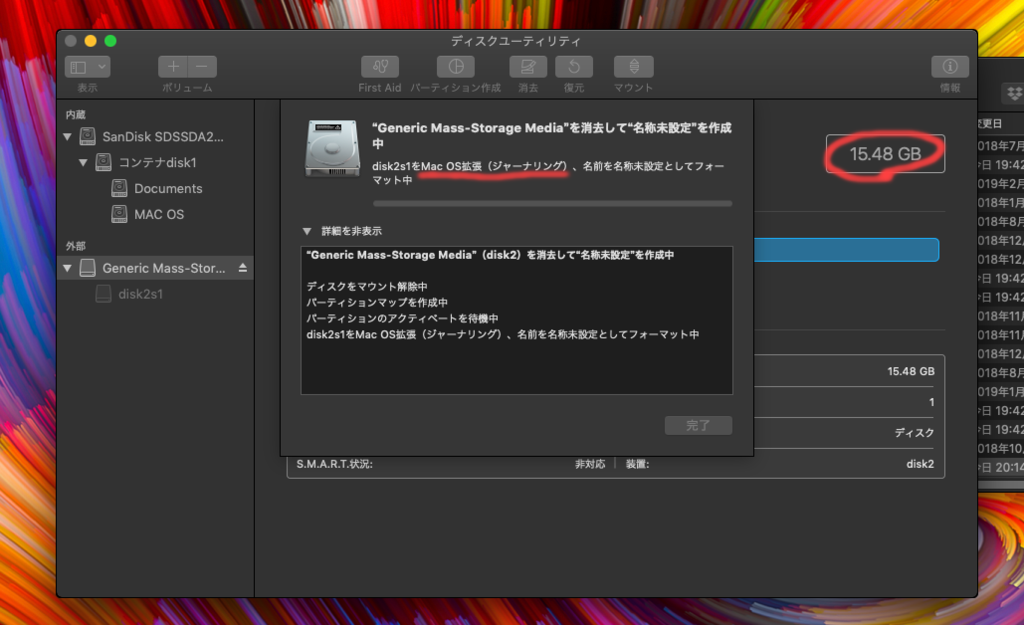Click the 外部 sidebar section header
This screenshot has width=1024, height=625.
76,246
